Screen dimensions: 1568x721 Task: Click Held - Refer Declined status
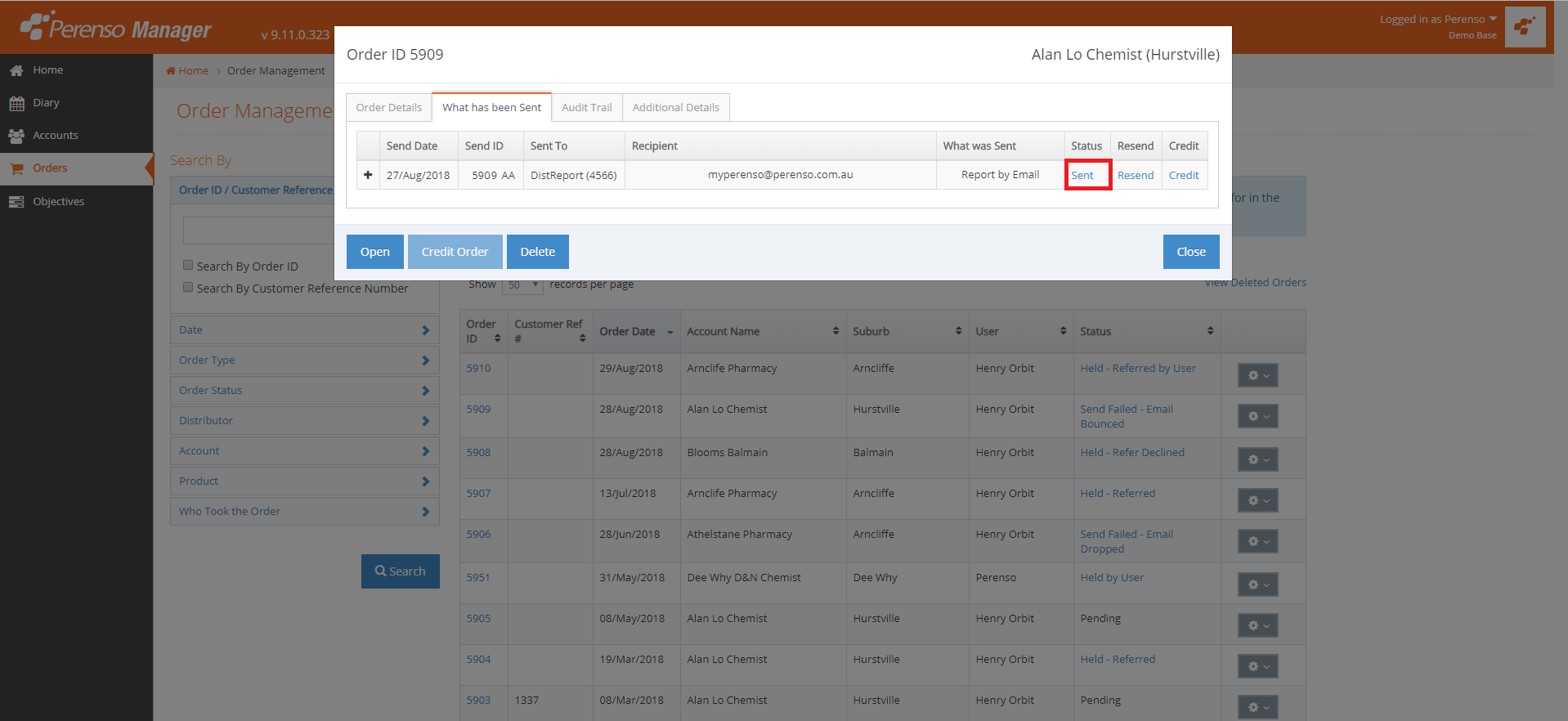pos(1132,453)
